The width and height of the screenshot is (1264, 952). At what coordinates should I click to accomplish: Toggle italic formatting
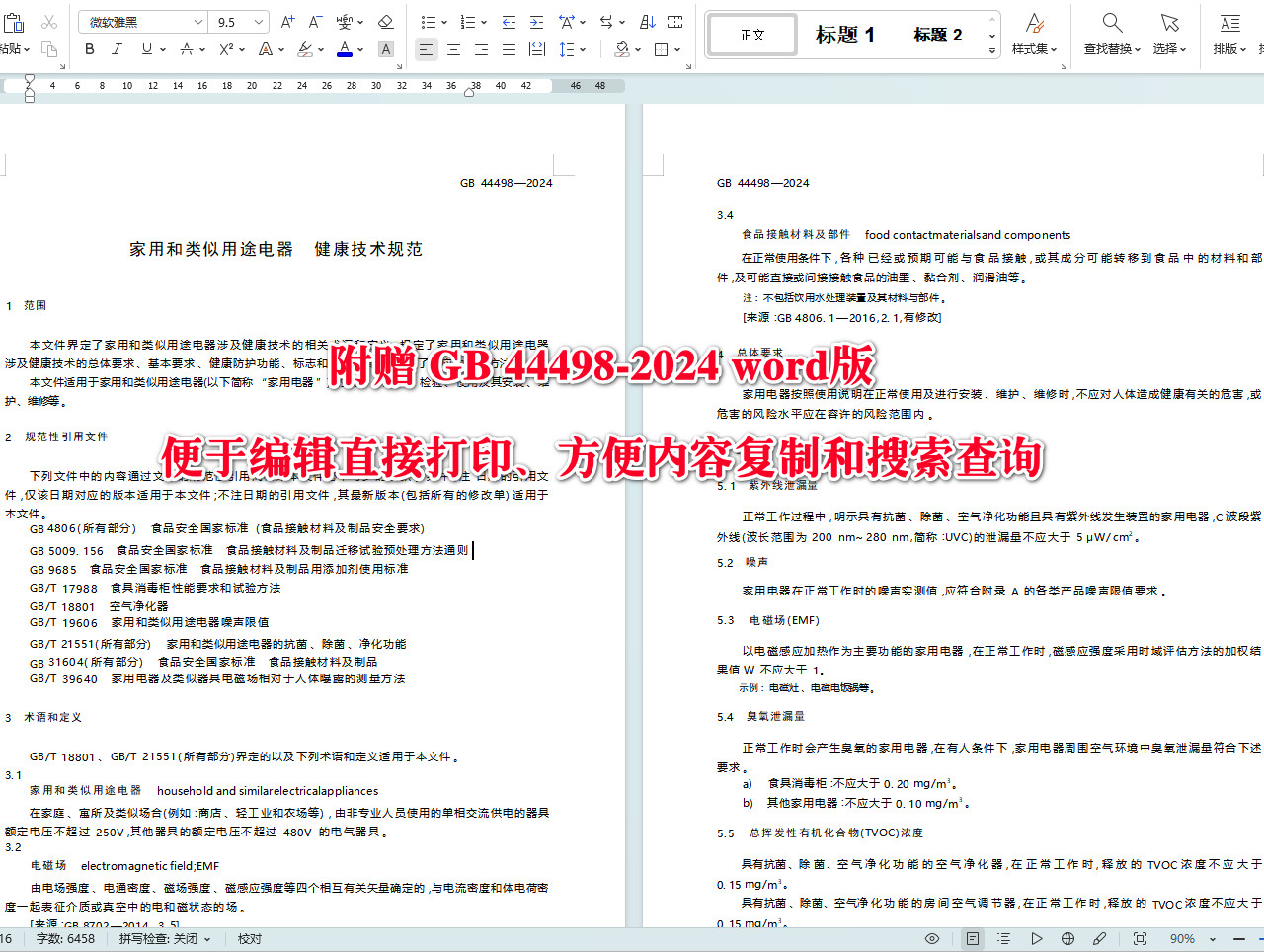click(117, 49)
